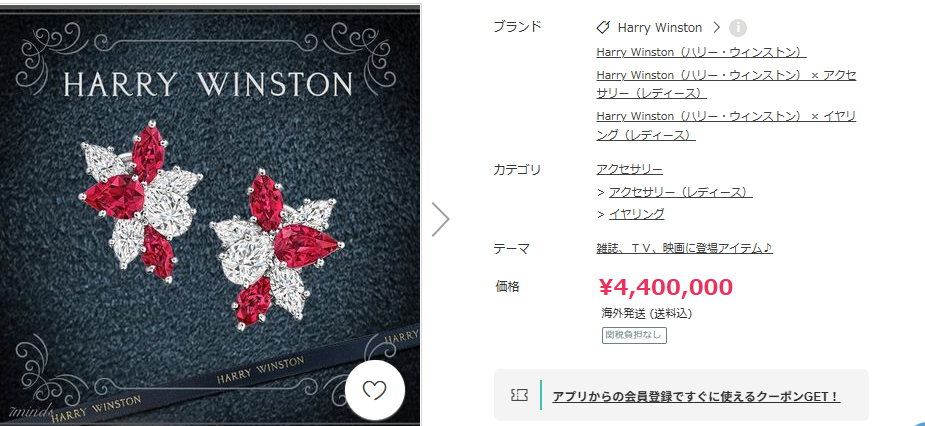Open the Harry Winston × アクセサリー(レディース) link
This screenshot has width=925, height=426.
[726, 84]
